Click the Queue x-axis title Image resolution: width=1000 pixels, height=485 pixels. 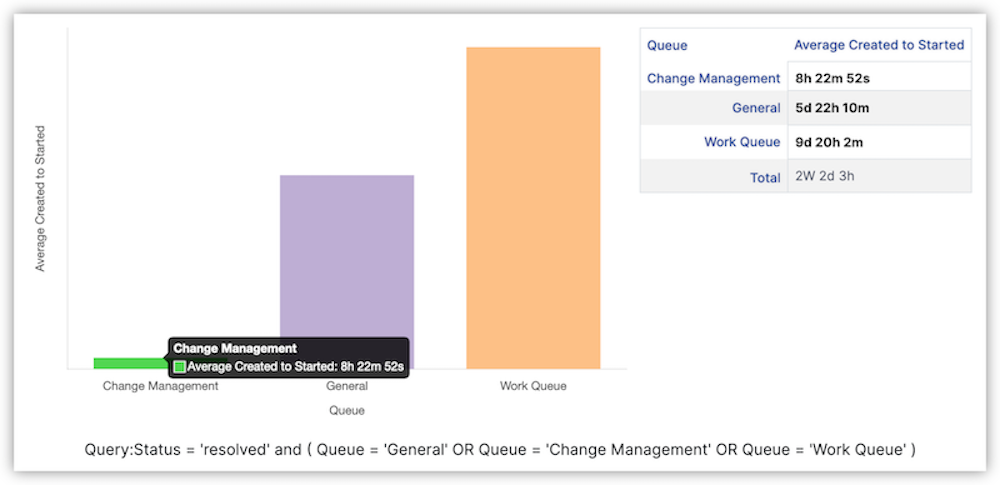[x=347, y=410]
